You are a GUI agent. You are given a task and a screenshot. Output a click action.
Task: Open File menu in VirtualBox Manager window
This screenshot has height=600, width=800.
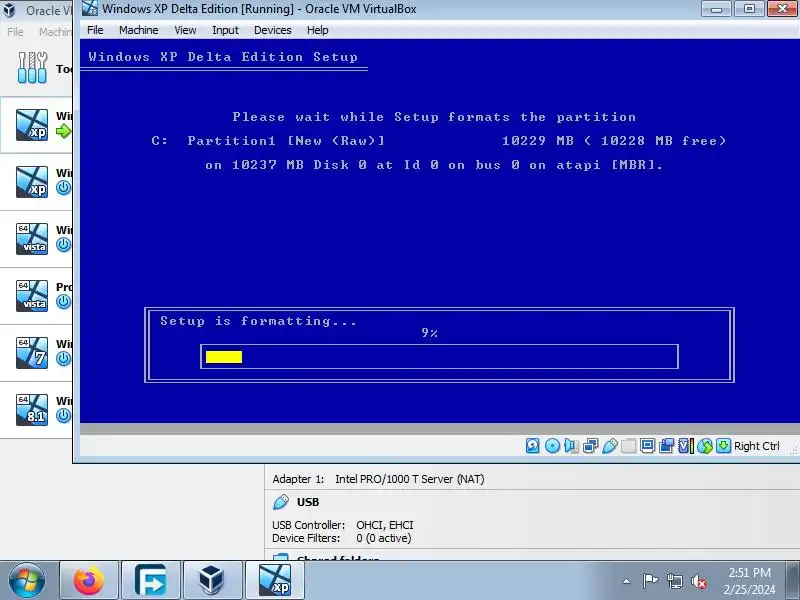15,32
